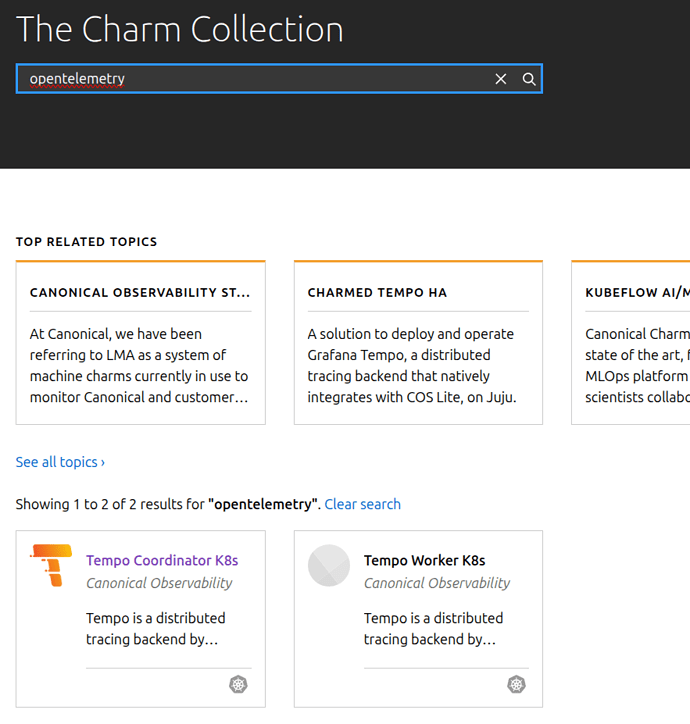Select Canonical Observability Stack topic description
Image resolution: width=690 pixels, height=724 pixels.
[139, 365]
